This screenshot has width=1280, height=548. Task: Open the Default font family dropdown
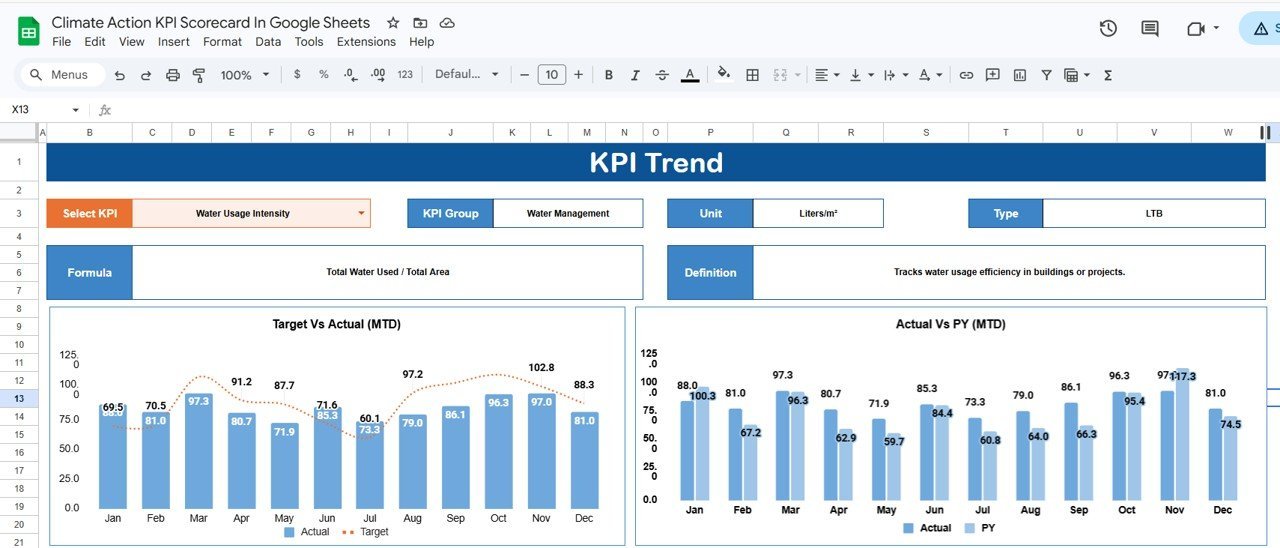(467, 75)
